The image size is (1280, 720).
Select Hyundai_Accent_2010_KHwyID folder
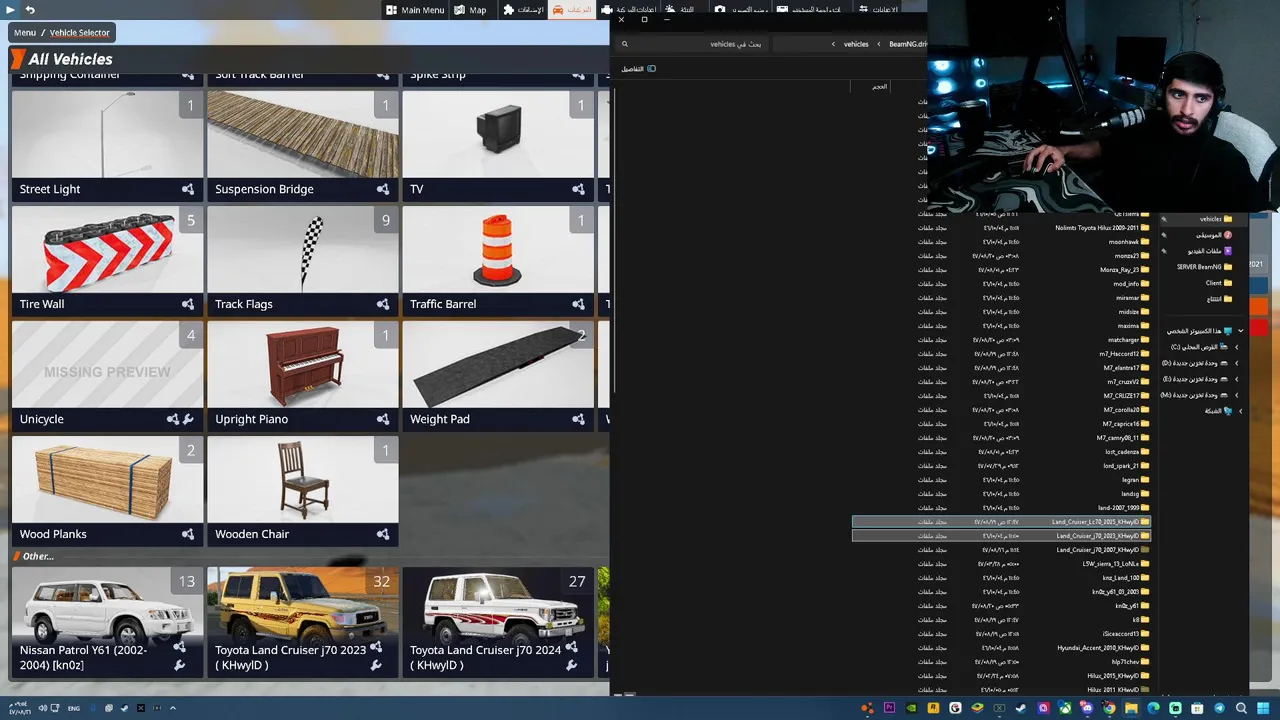point(1001,648)
